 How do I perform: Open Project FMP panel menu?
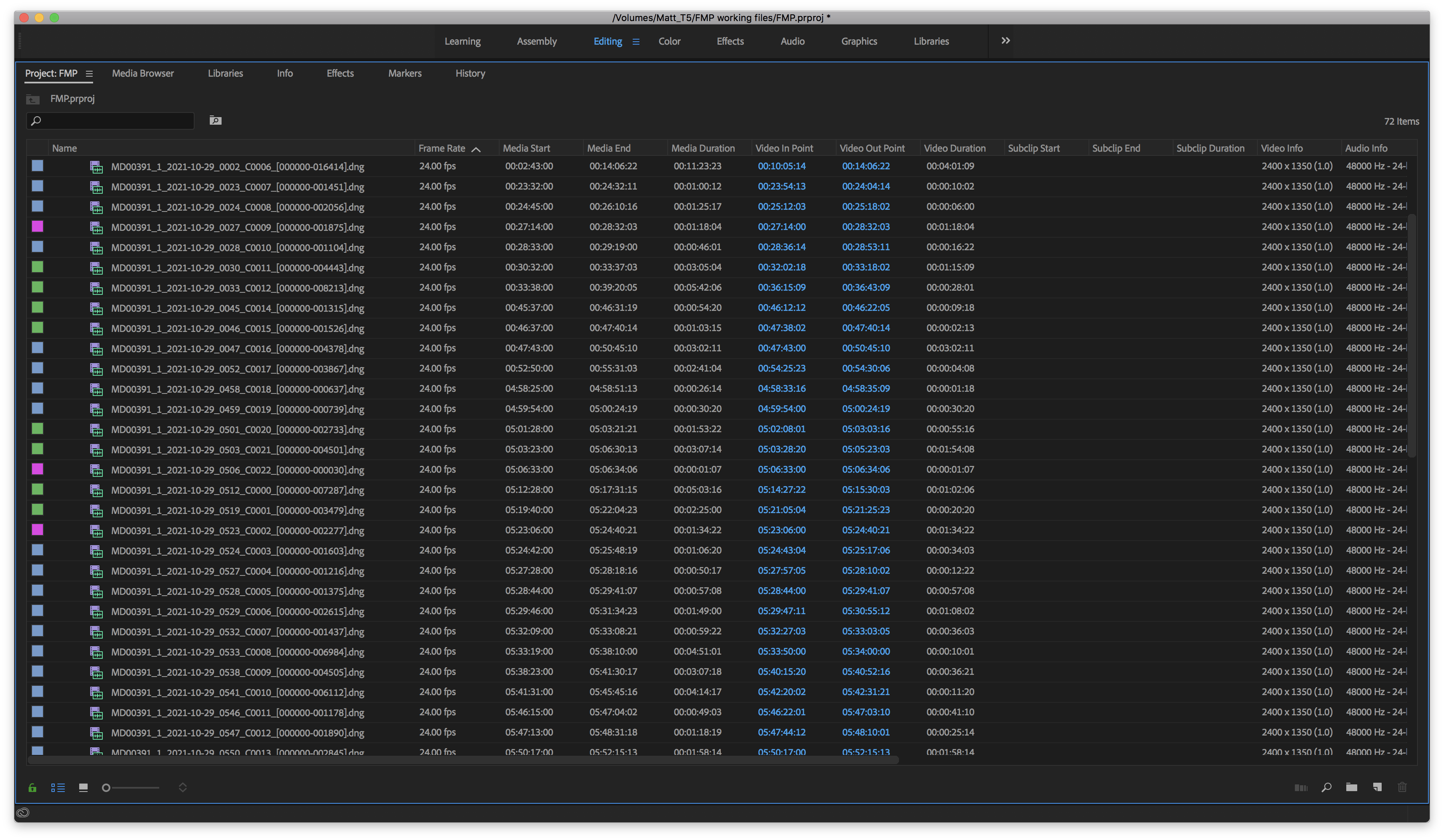(89, 74)
